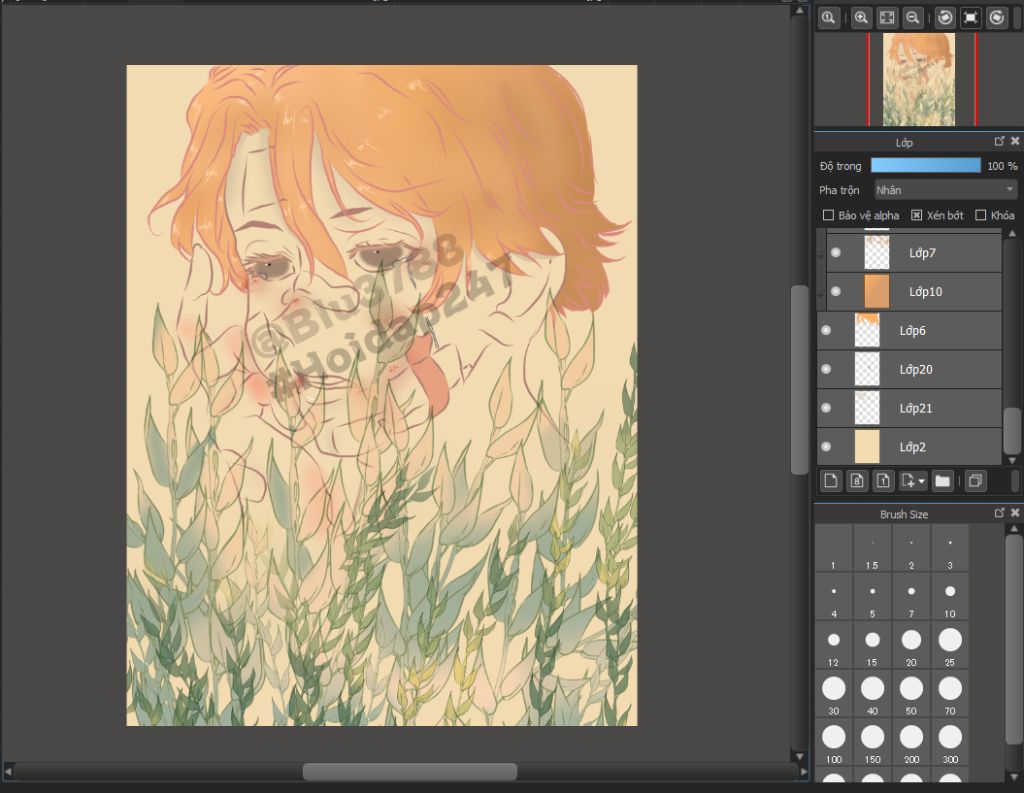The image size is (1024, 793).
Task: Click the layer list scrollbar thumb
Action: [x=1012, y=430]
